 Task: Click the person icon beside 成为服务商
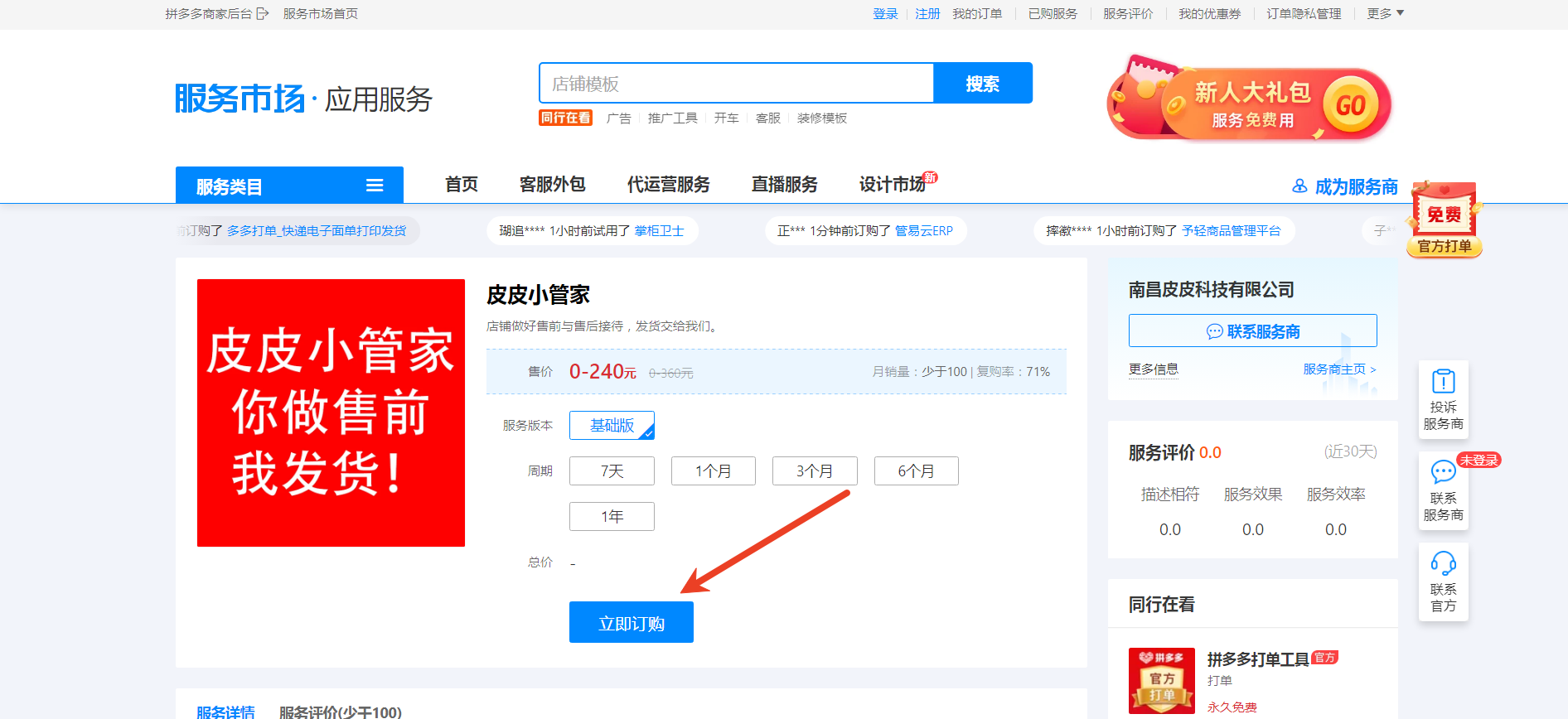(x=1299, y=186)
